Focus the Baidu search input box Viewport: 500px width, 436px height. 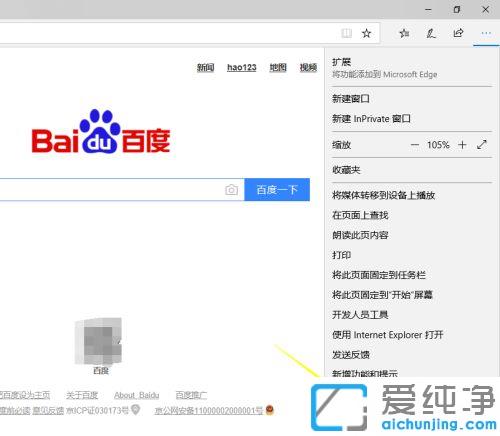[122, 190]
